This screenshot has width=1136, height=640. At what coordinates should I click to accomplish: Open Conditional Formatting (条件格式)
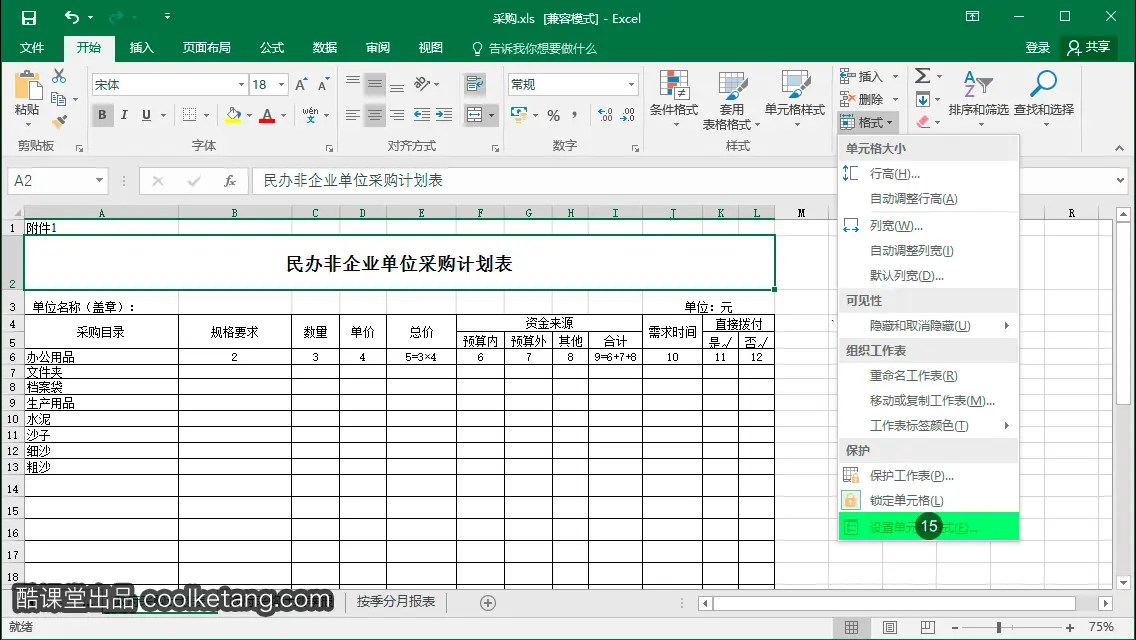click(x=674, y=99)
